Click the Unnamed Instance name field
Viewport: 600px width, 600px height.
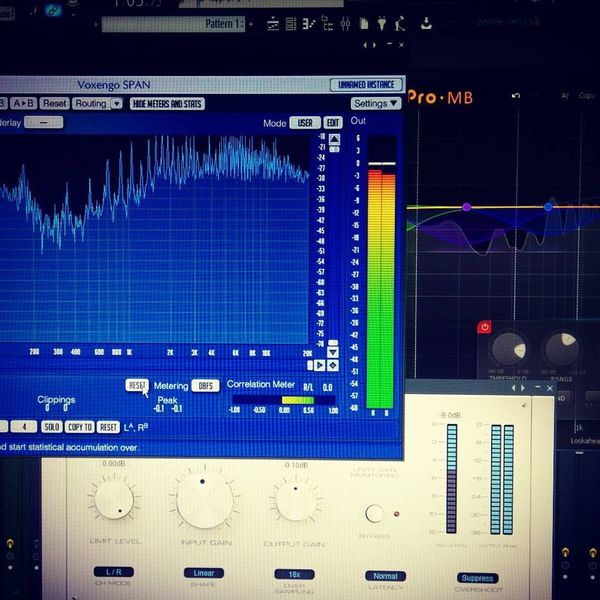point(366,85)
